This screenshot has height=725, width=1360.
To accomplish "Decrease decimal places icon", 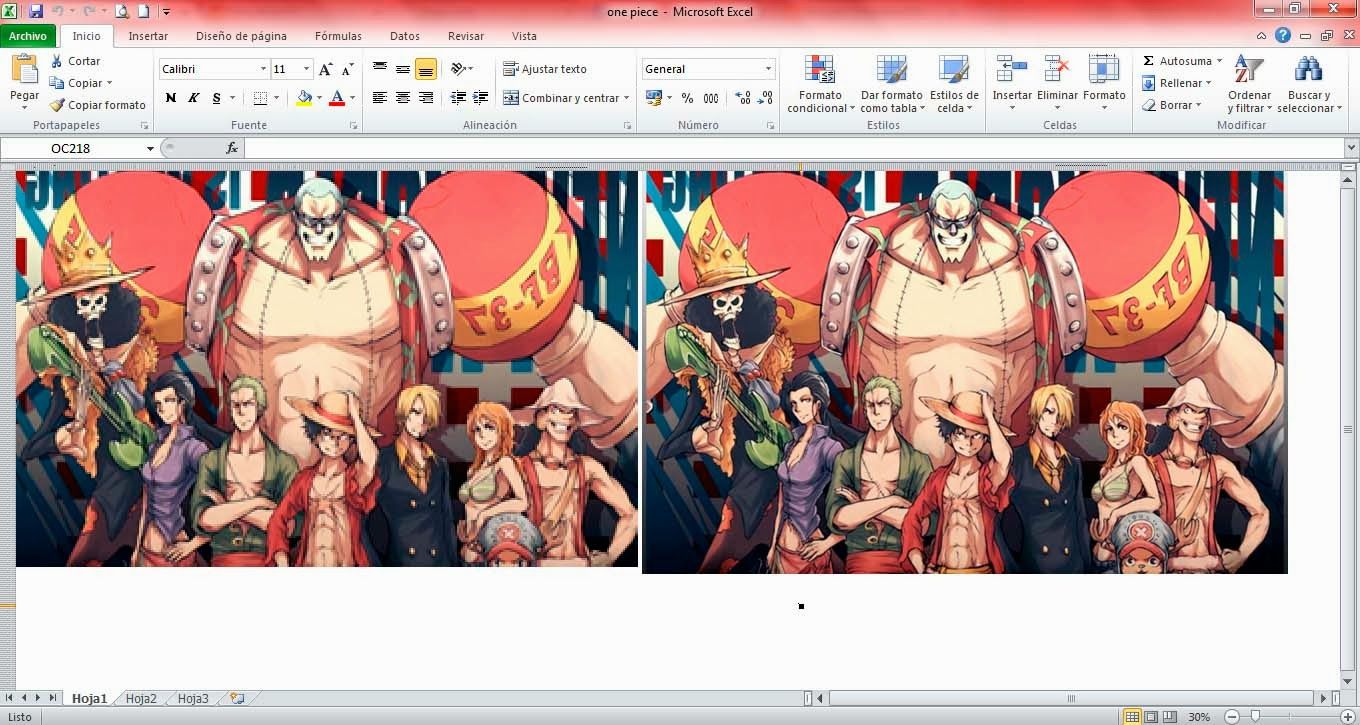I will point(766,98).
